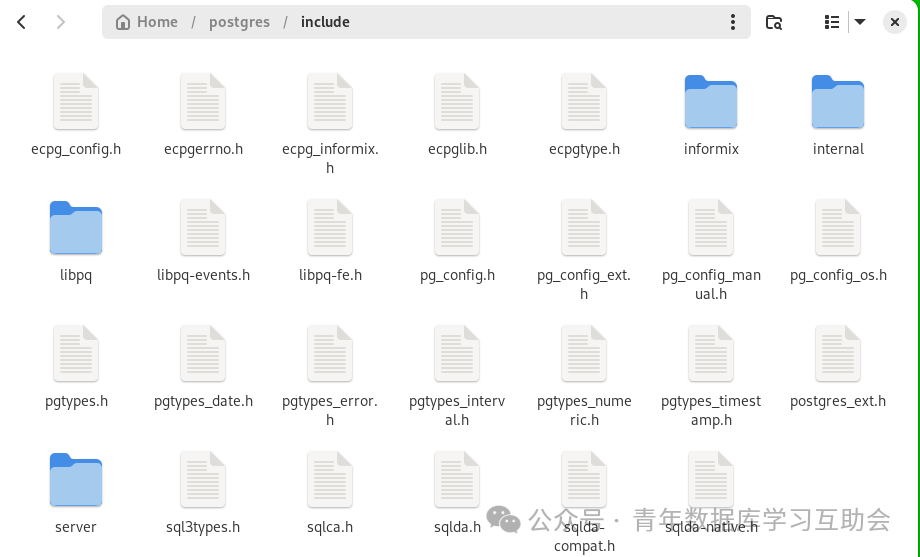Click the 'ecpglib.h' file name label
This screenshot has height=557, width=920.
click(457, 149)
